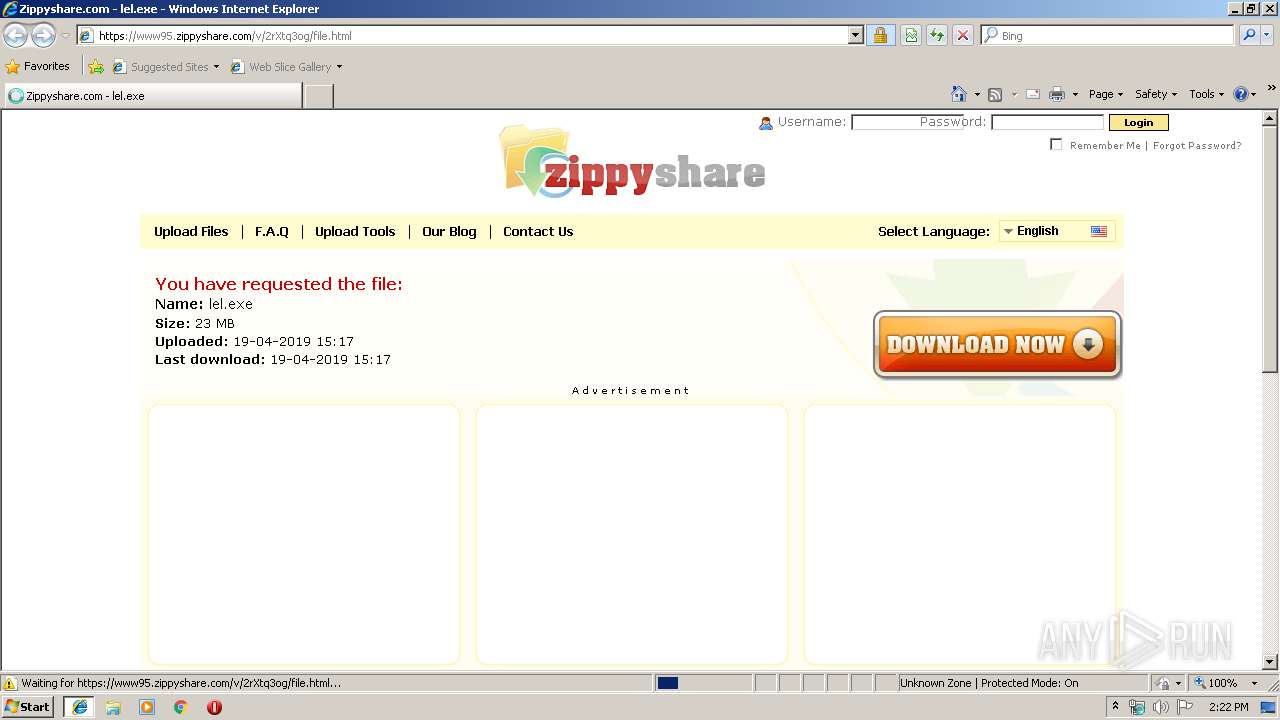Viewport: 1280px width, 720px height.
Task: Click the volume speaker tray icon
Action: click(x=1160, y=707)
